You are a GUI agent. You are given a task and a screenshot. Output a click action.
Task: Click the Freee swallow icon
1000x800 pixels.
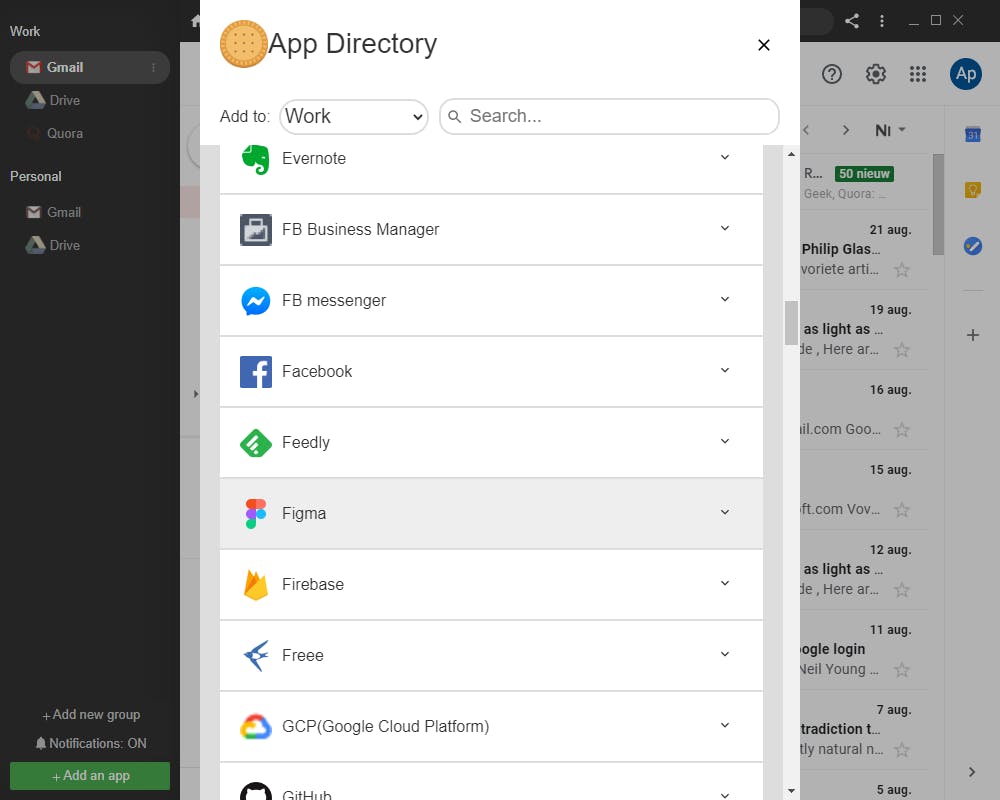pyautogui.click(x=256, y=655)
